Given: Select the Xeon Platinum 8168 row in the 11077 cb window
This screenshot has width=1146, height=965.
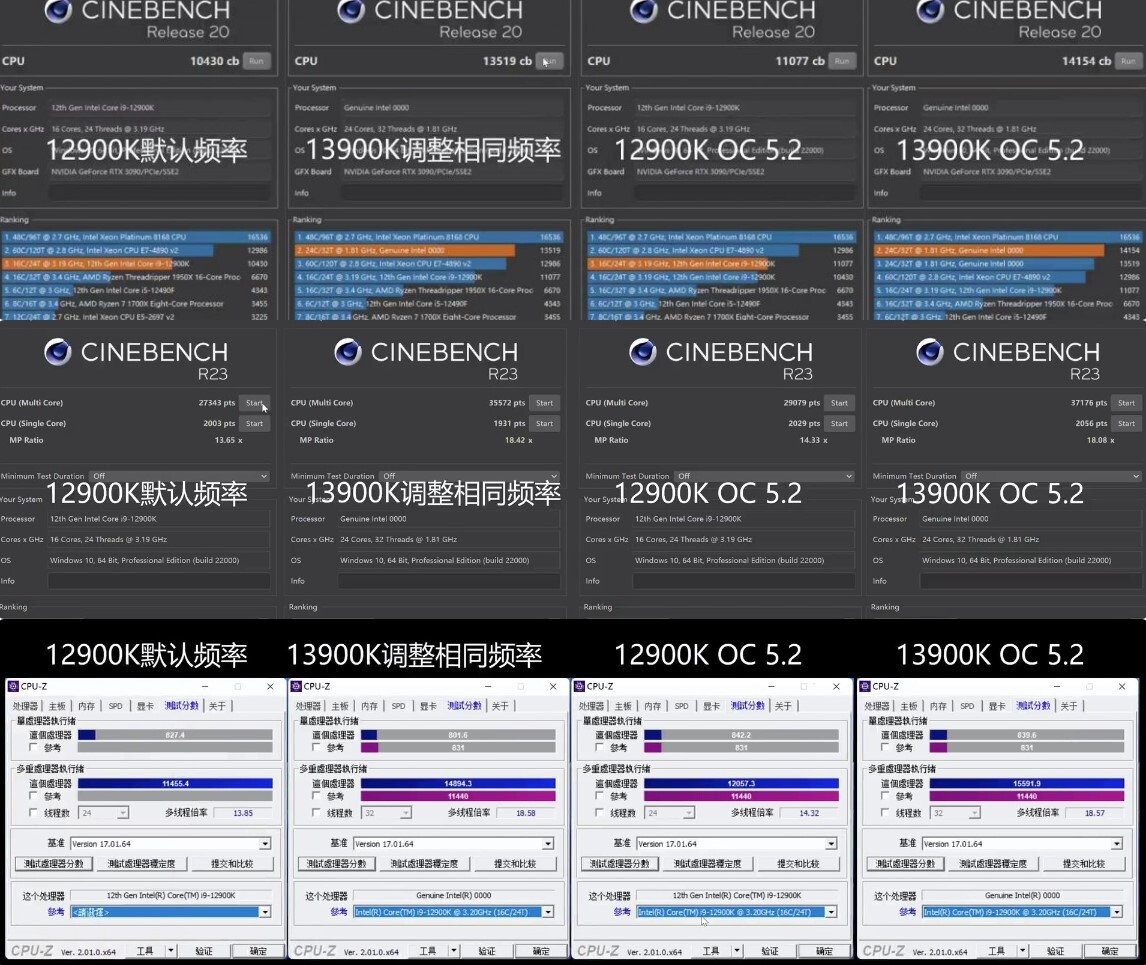Looking at the screenshot, I should click(x=721, y=238).
